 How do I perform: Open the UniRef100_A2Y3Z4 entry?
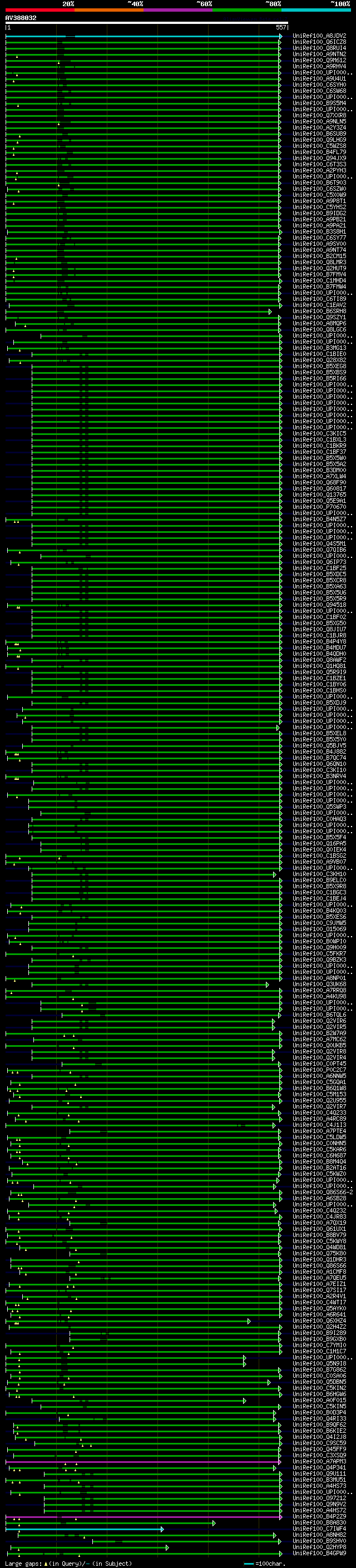point(319,127)
